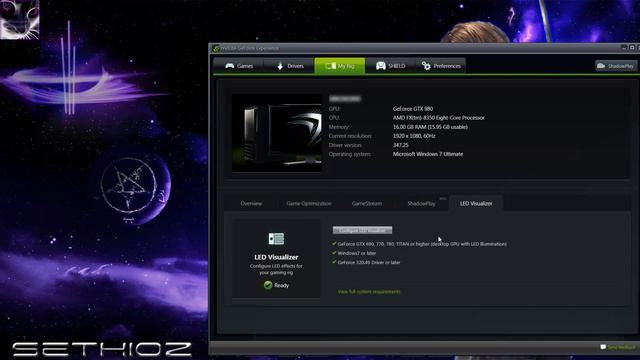Click the checkmark beside GeForce GTX 690 line
Screen dimensions: 640x360
[334, 244]
